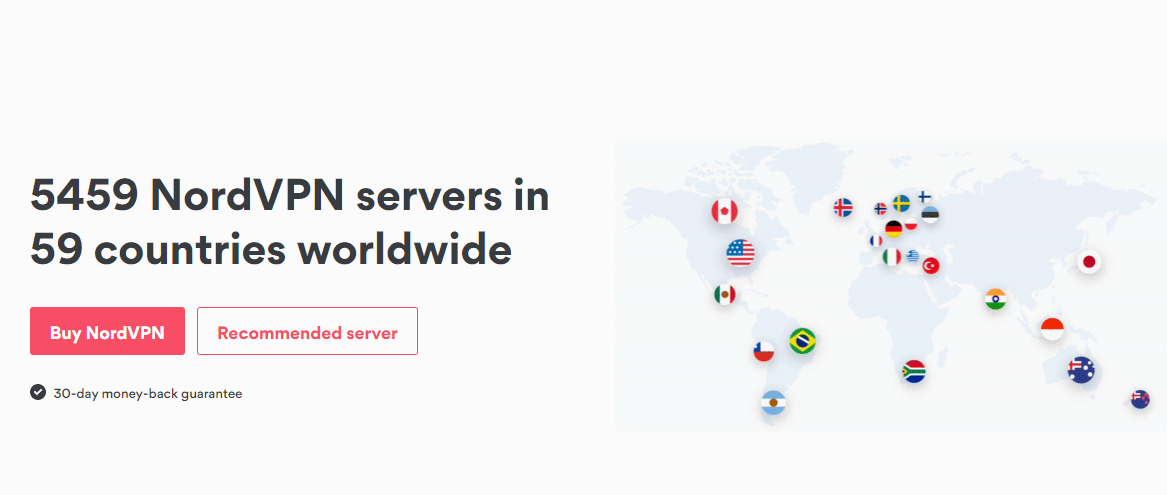Viewport: 1167px width, 495px height.
Task: Choose the Germany flag marker
Action: tap(894, 229)
